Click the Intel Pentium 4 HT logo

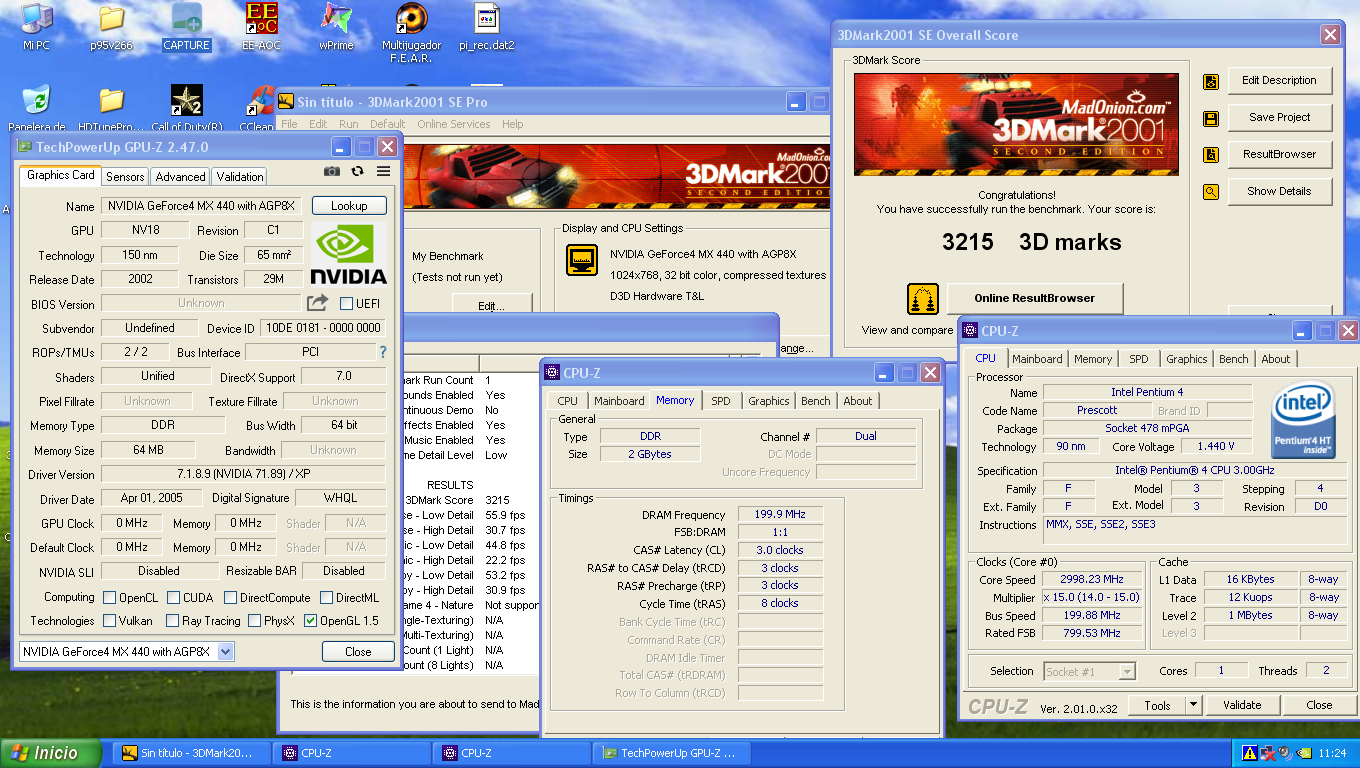[x=1305, y=422]
